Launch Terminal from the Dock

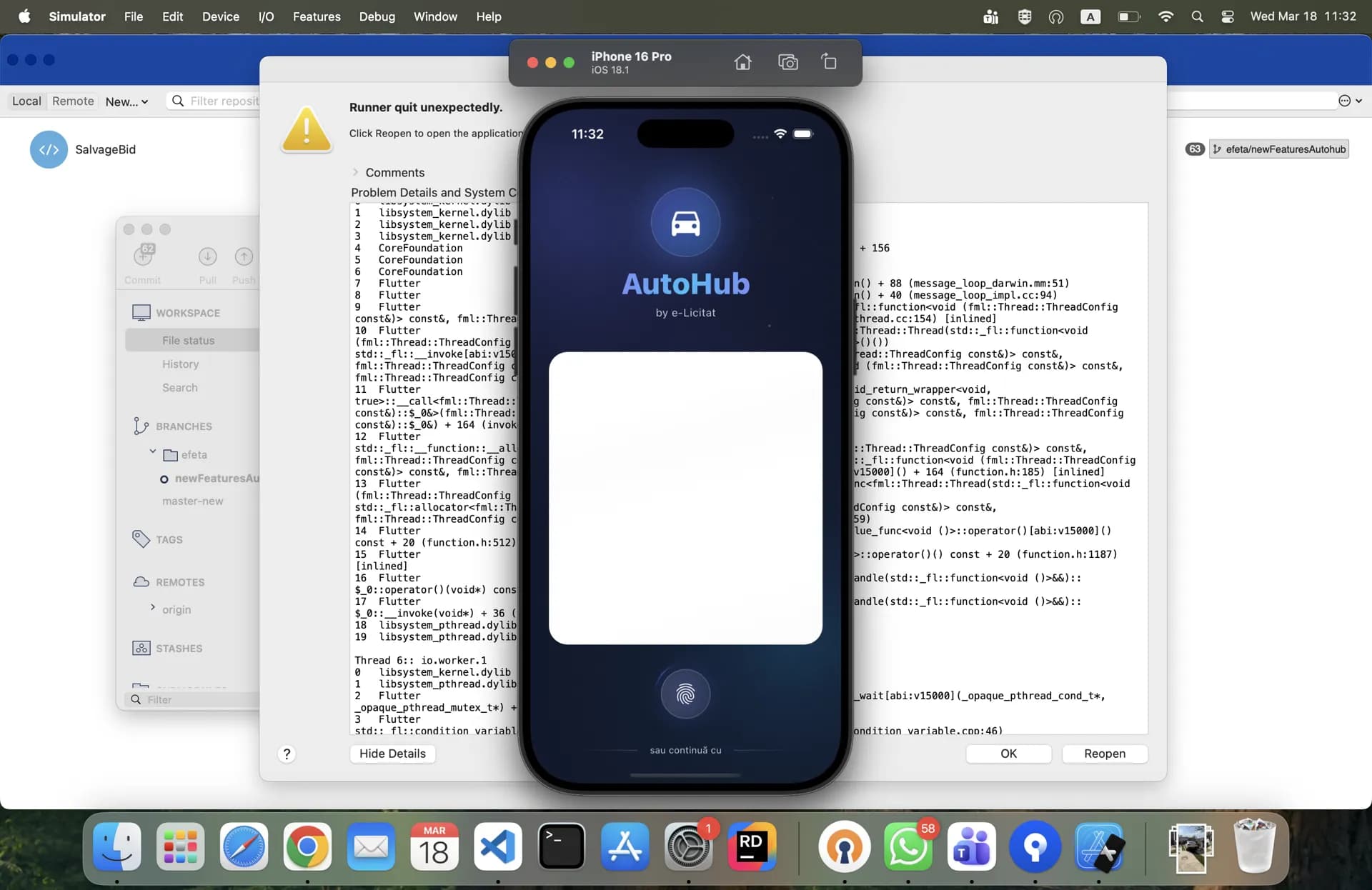click(x=561, y=847)
